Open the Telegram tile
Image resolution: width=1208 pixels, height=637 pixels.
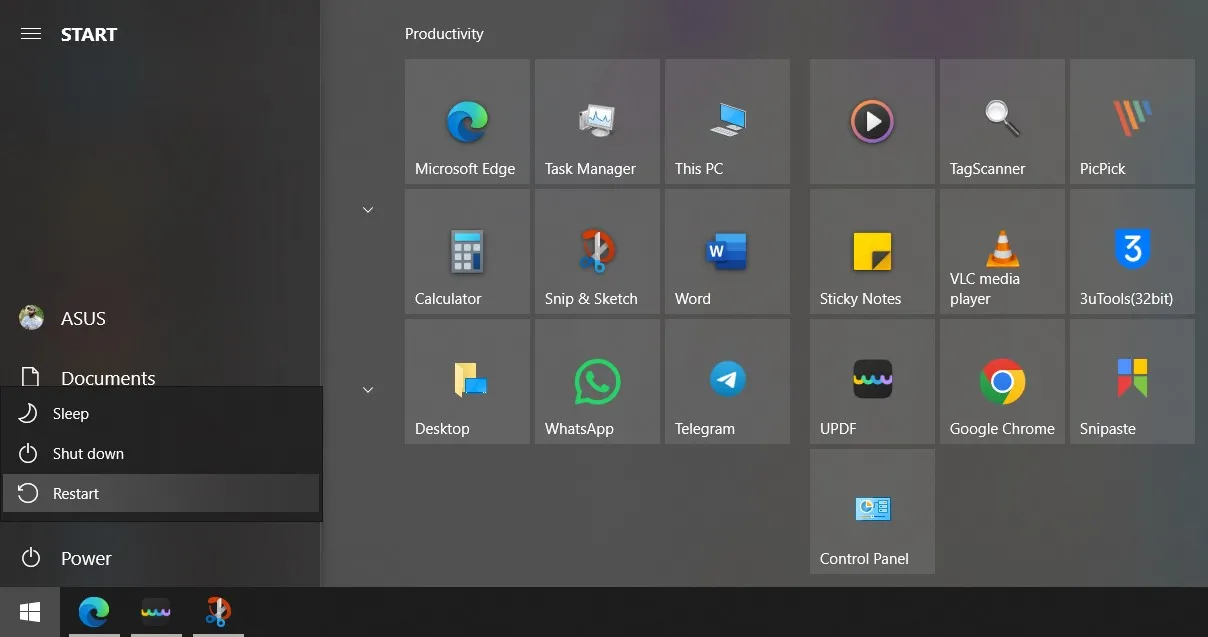coord(727,381)
